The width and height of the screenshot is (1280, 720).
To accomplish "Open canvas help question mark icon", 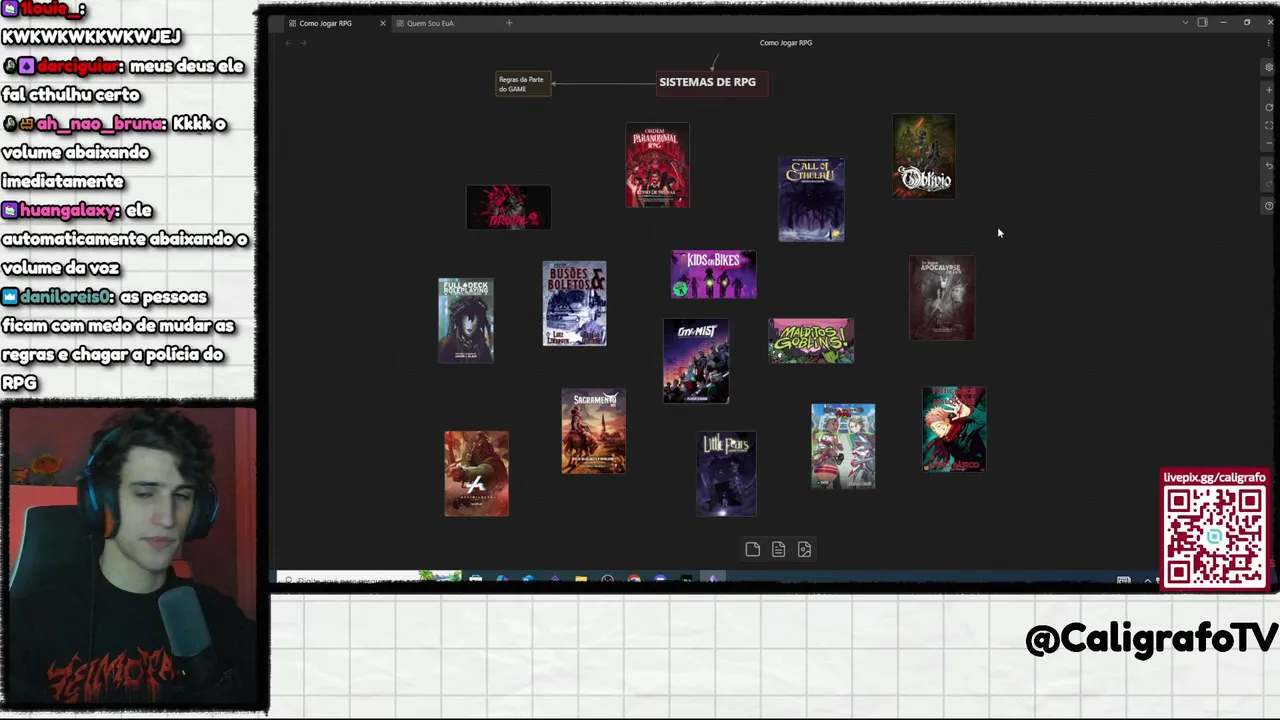I will pos(1269,205).
